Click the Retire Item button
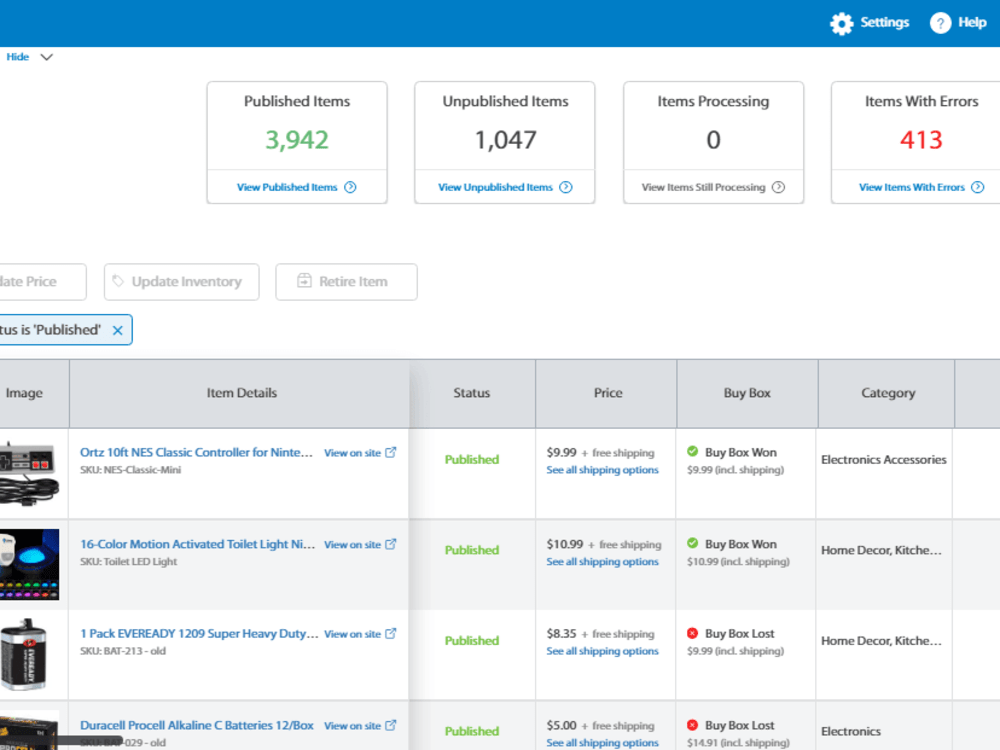The width and height of the screenshot is (1000, 750). coord(346,282)
